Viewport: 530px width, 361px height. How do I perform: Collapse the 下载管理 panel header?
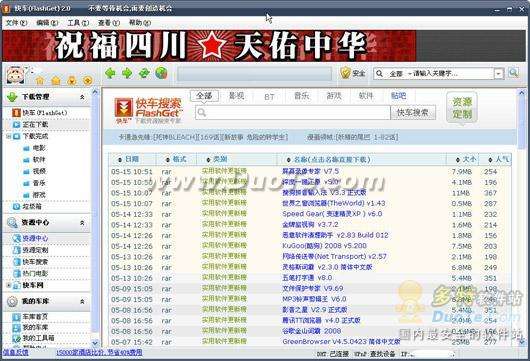tap(82, 97)
